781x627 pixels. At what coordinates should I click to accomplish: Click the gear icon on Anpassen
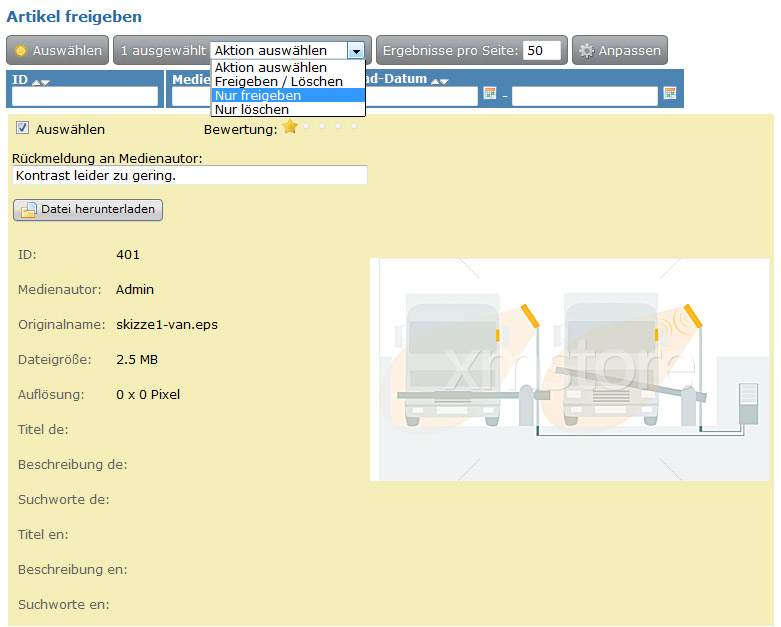coord(587,51)
